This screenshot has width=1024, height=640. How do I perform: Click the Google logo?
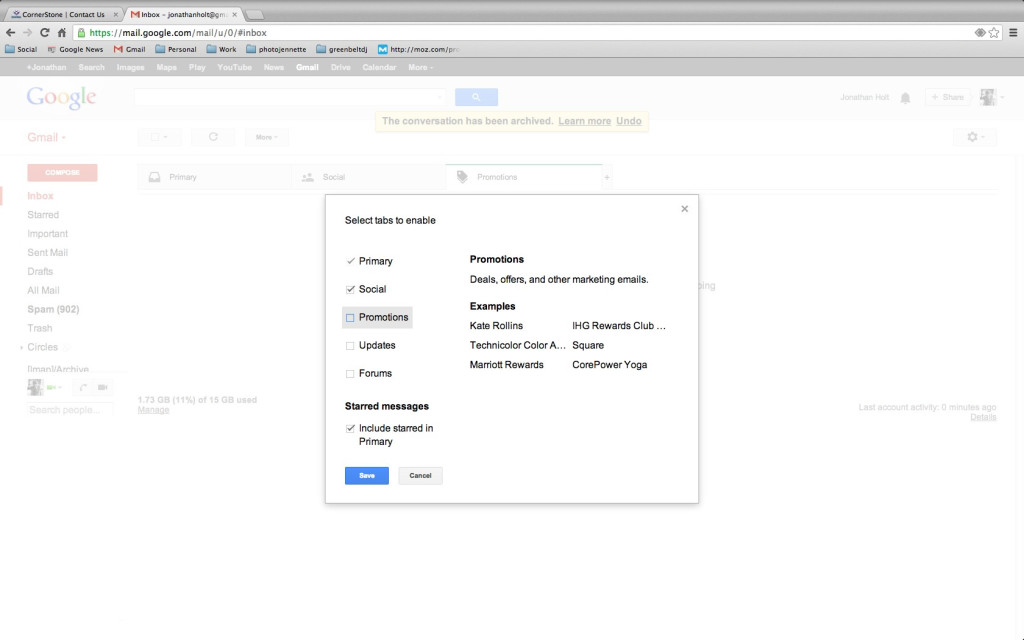(61, 97)
